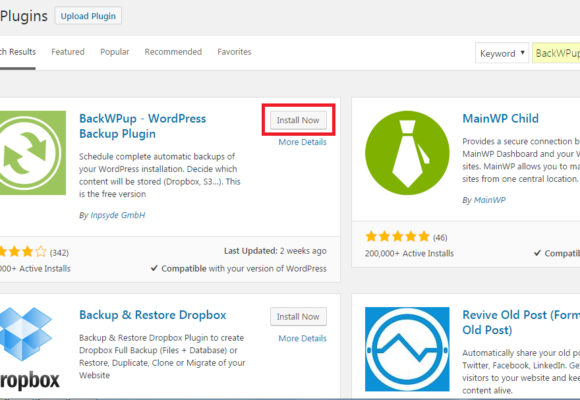Viewport: 580px width, 400px height.
Task: Open the Recommended tab
Action: (x=173, y=52)
